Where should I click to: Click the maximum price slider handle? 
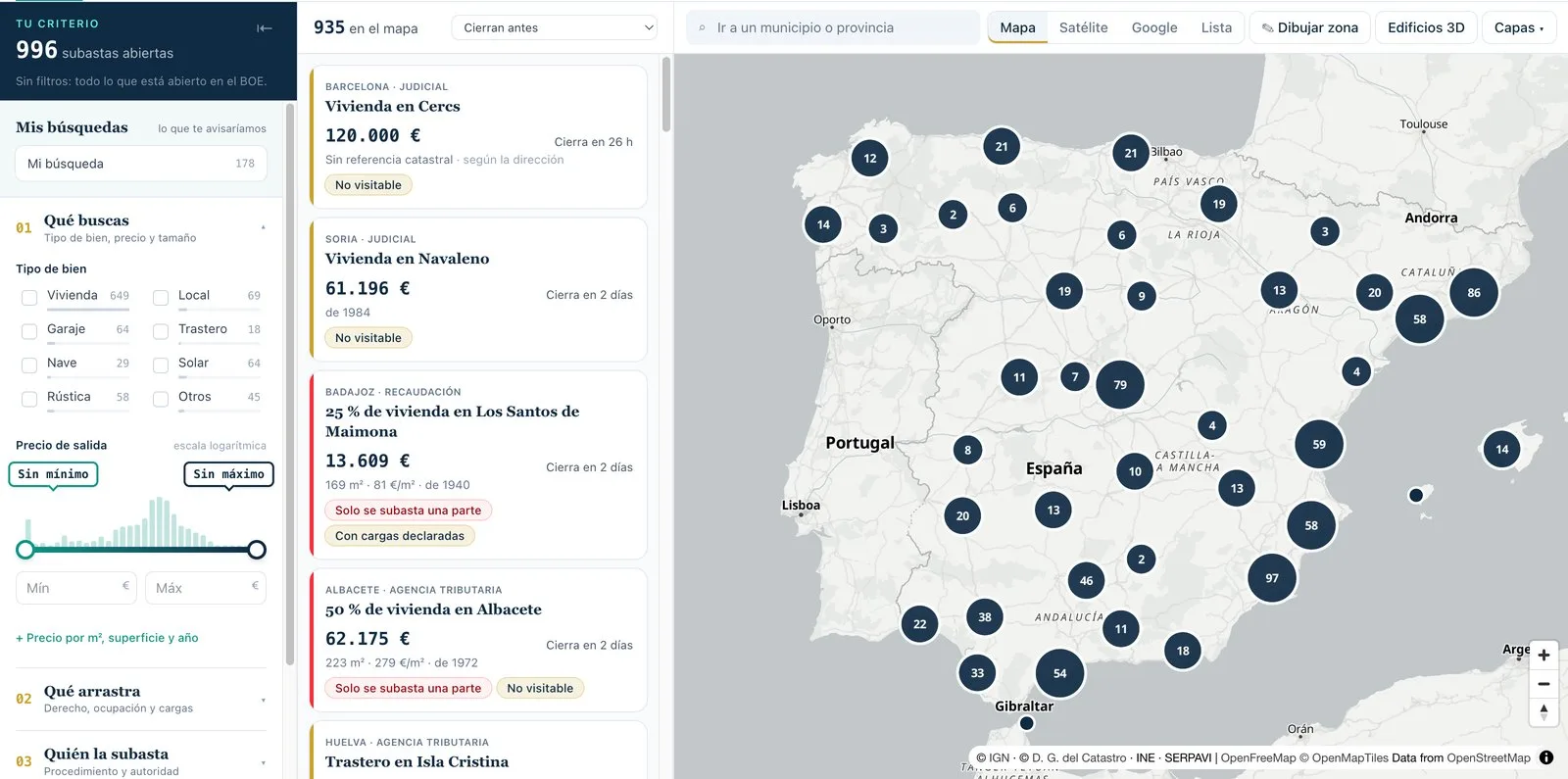(x=257, y=550)
